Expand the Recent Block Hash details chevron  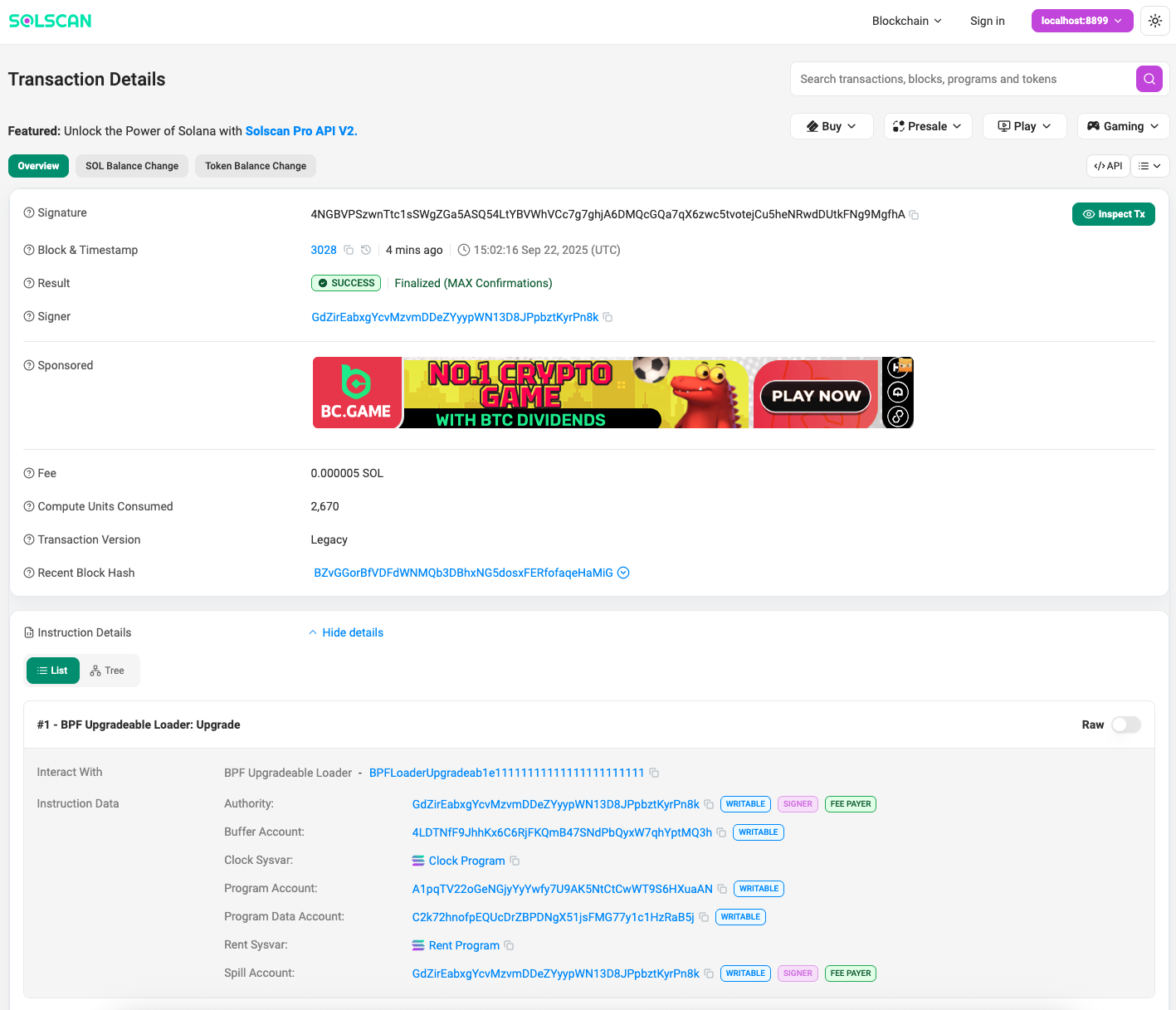(x=623, y=573)
